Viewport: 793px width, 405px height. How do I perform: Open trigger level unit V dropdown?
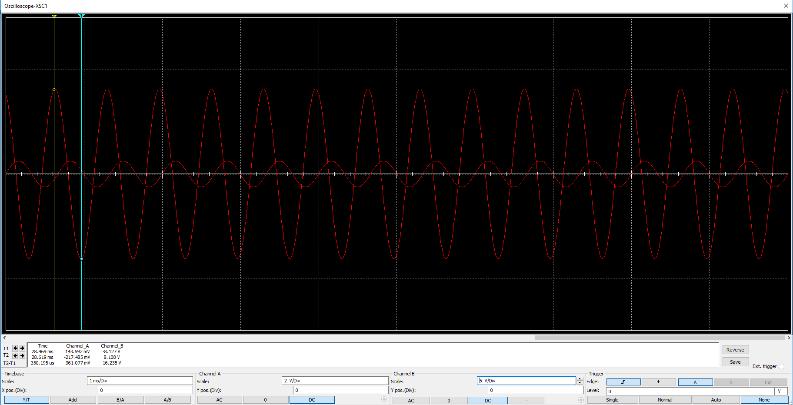pos(781,391)
